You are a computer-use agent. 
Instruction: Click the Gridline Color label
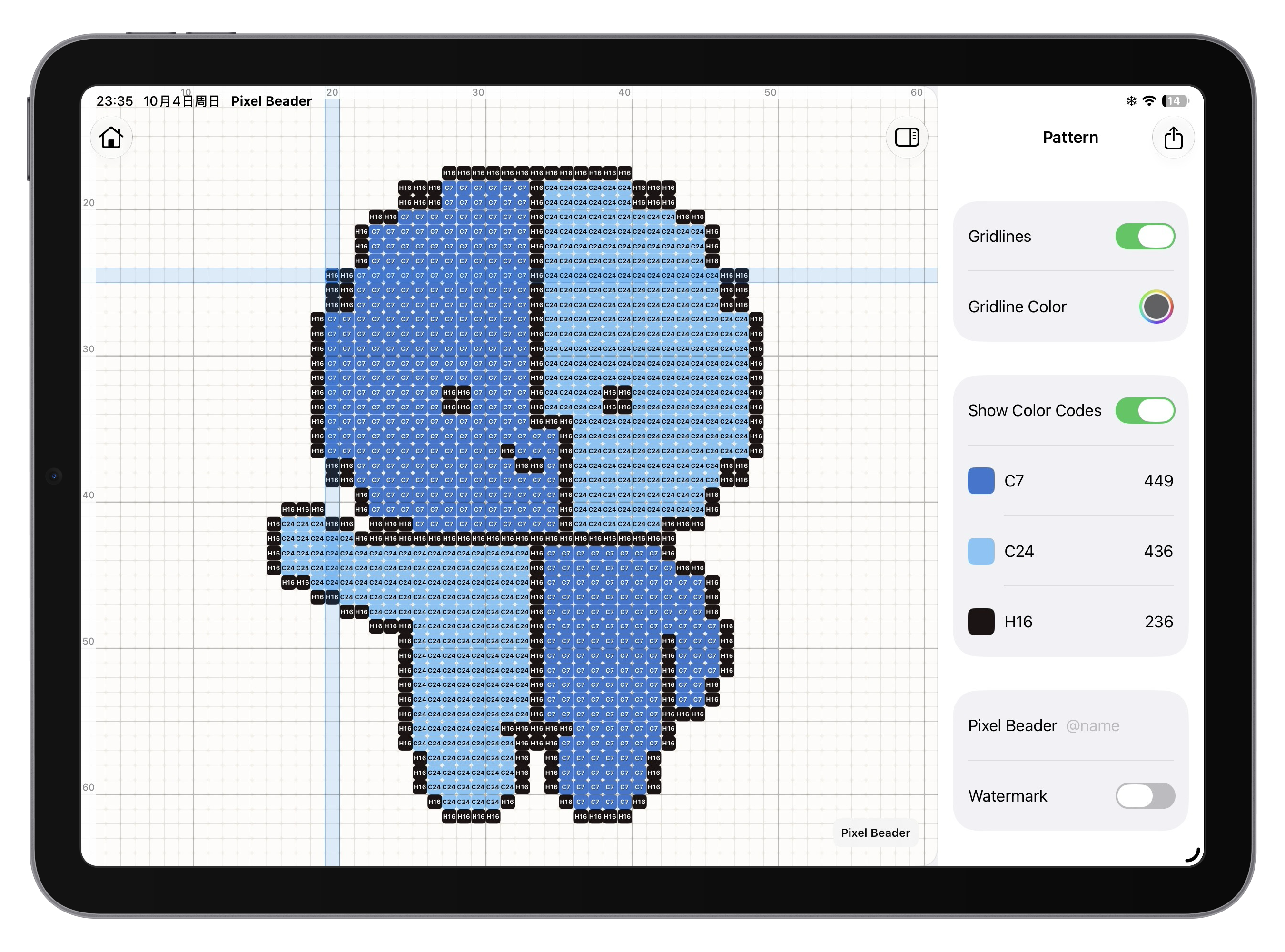pos(1017,307)
